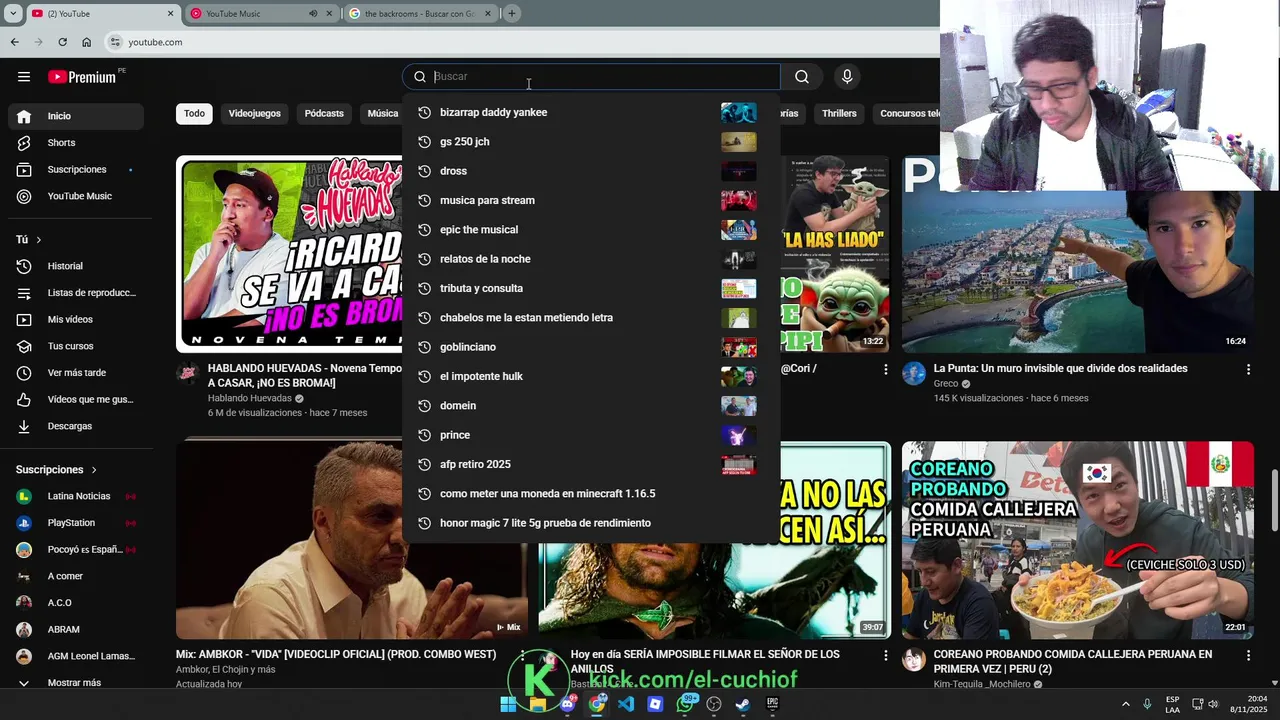Open the YouTube hamburger guide menu

(x=24, y=77)
